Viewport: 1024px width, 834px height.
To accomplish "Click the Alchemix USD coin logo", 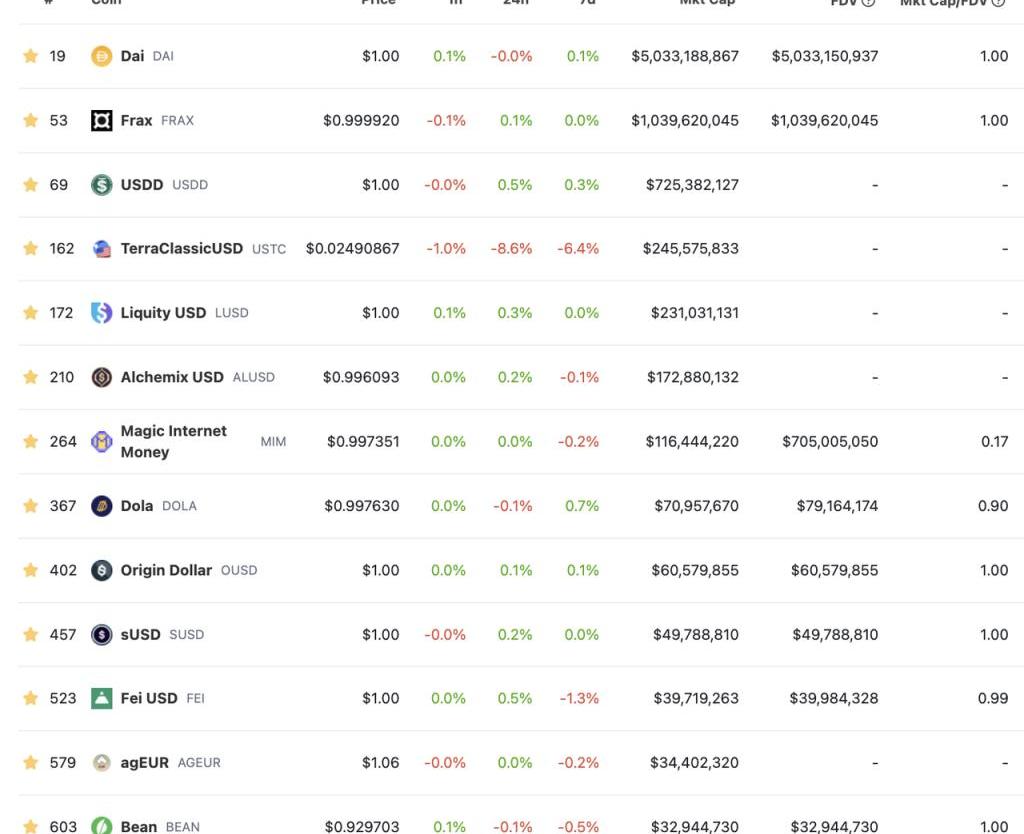I will coord(101,377).
